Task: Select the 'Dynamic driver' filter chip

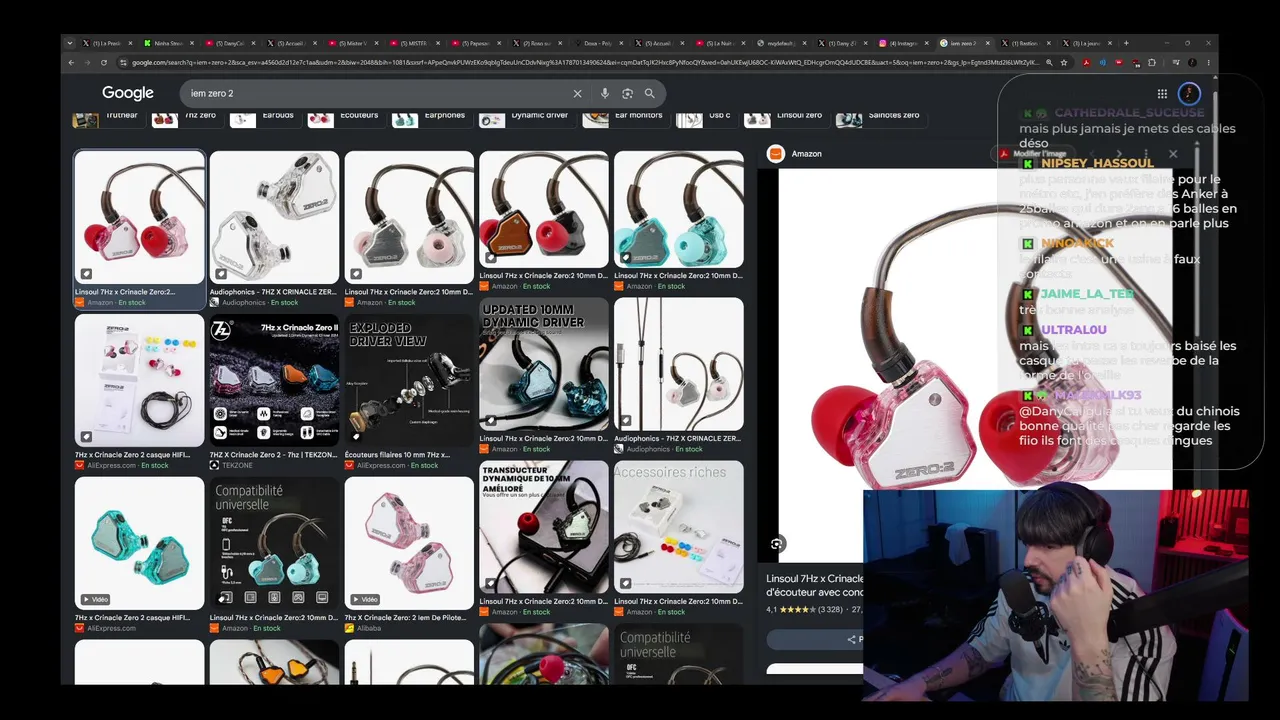Action: point(525,118)
